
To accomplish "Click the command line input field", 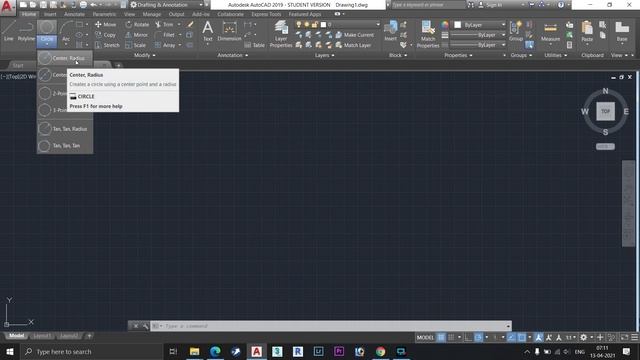I will point(331,326).
